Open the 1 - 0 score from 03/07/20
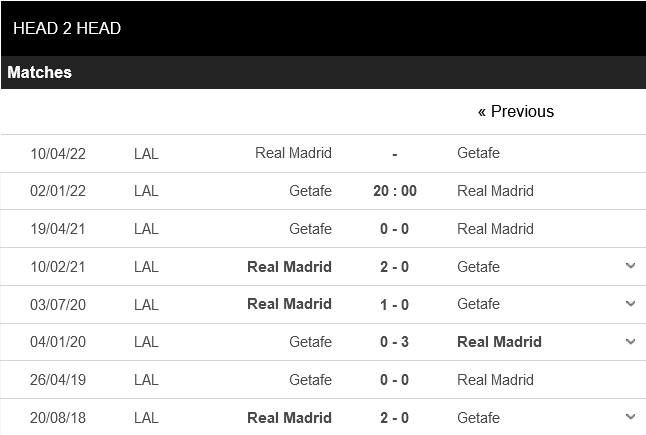The image size is (646, 435). click(394, 304)
